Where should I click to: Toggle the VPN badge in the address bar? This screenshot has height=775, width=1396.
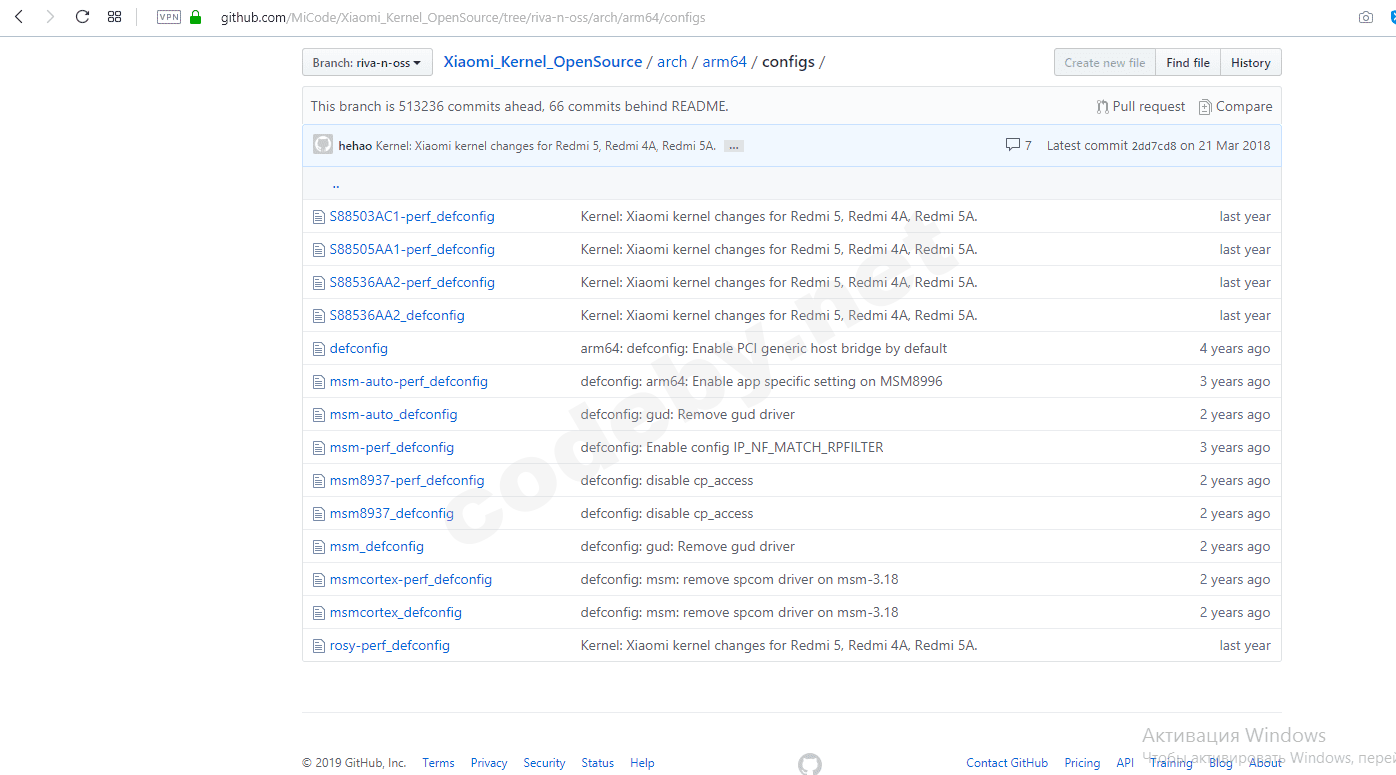[x=169, y=17]
